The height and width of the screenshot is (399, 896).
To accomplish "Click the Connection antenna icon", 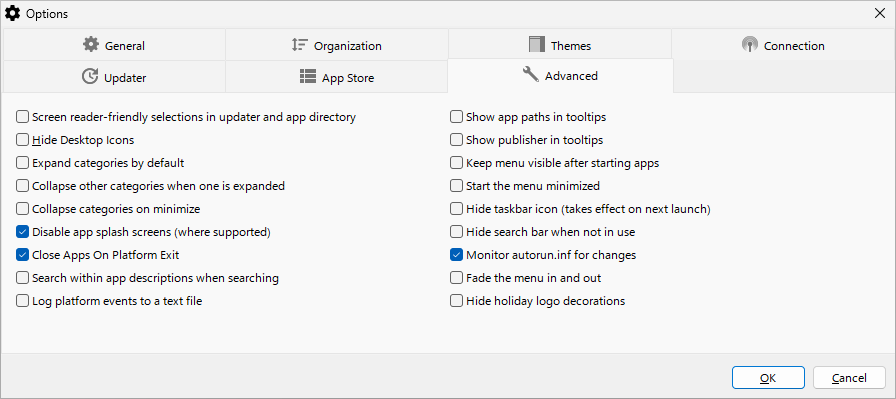I will tap(749, 45).
